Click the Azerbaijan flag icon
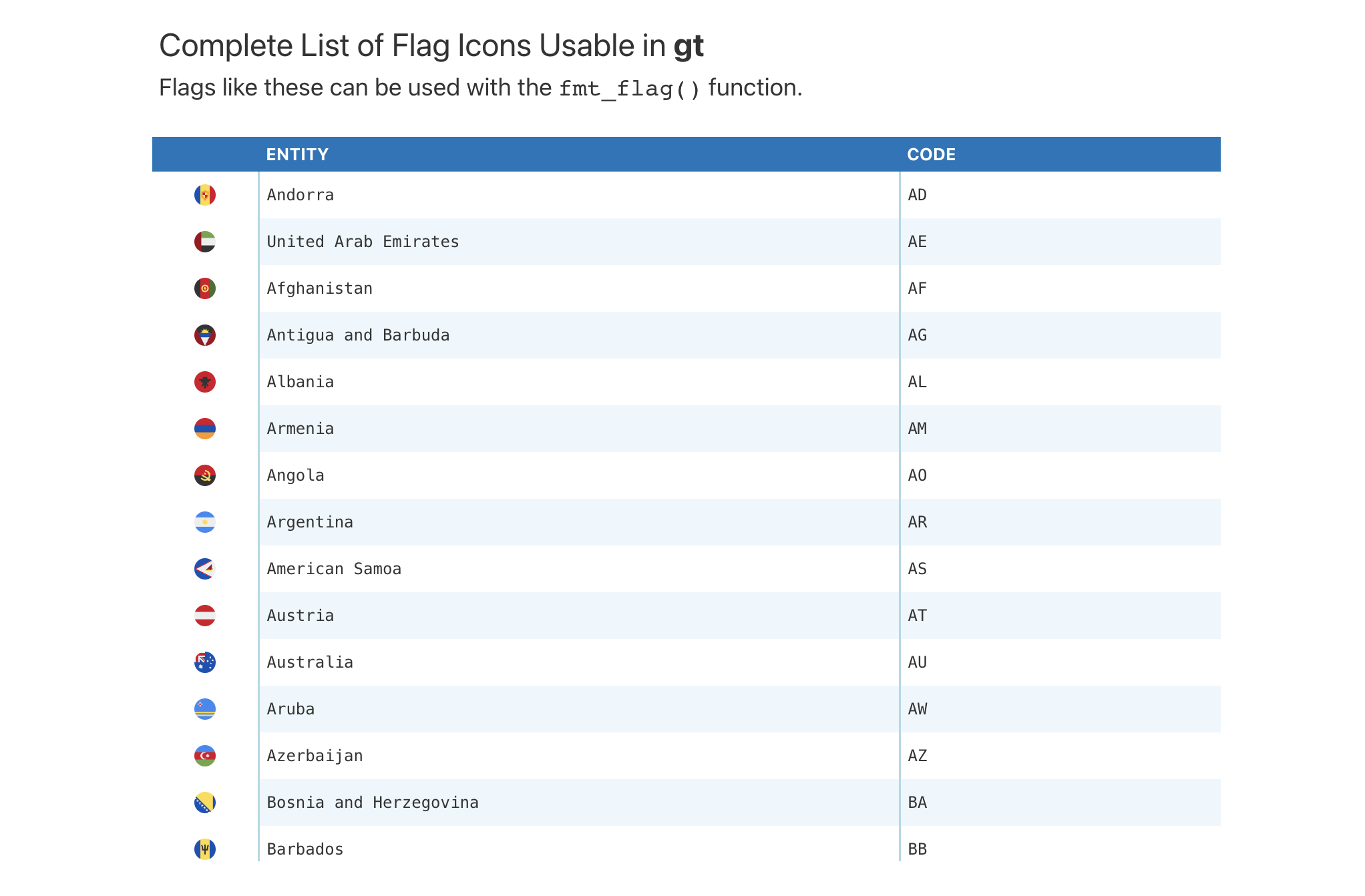This screenshot has height=896, width=1365. 205,756
